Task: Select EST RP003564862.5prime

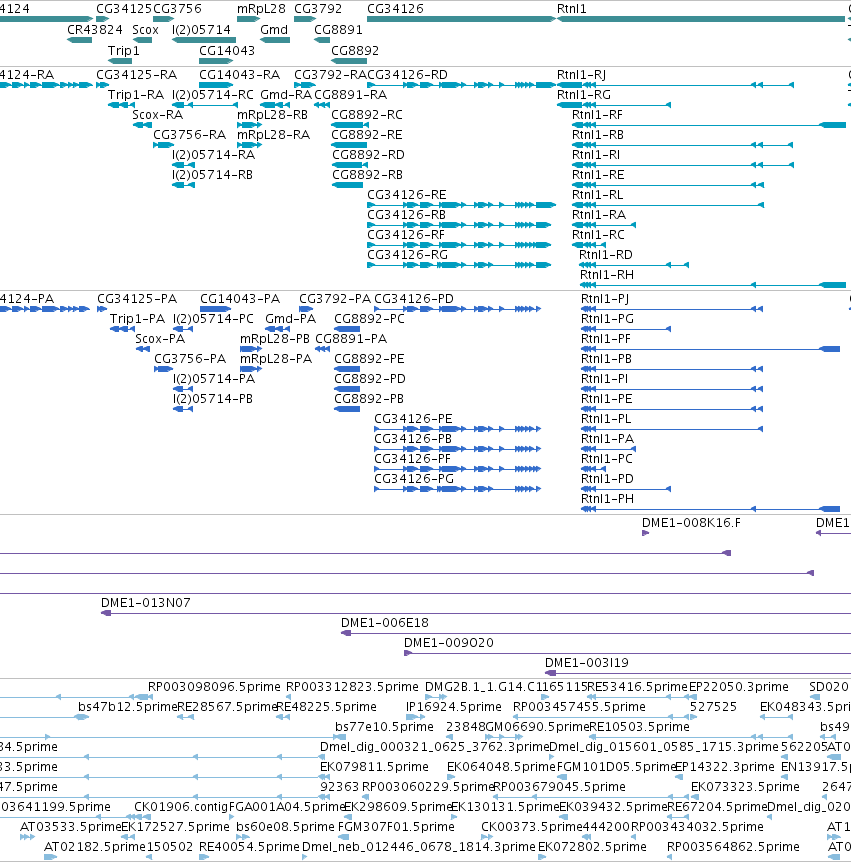Action: [733, 847]
